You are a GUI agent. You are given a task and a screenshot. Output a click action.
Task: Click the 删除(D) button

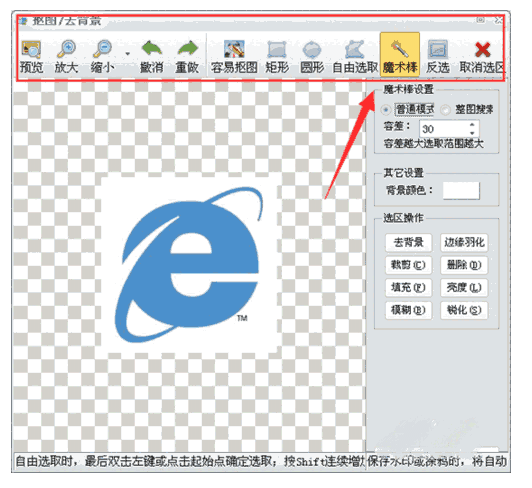[x=464, y=265]
